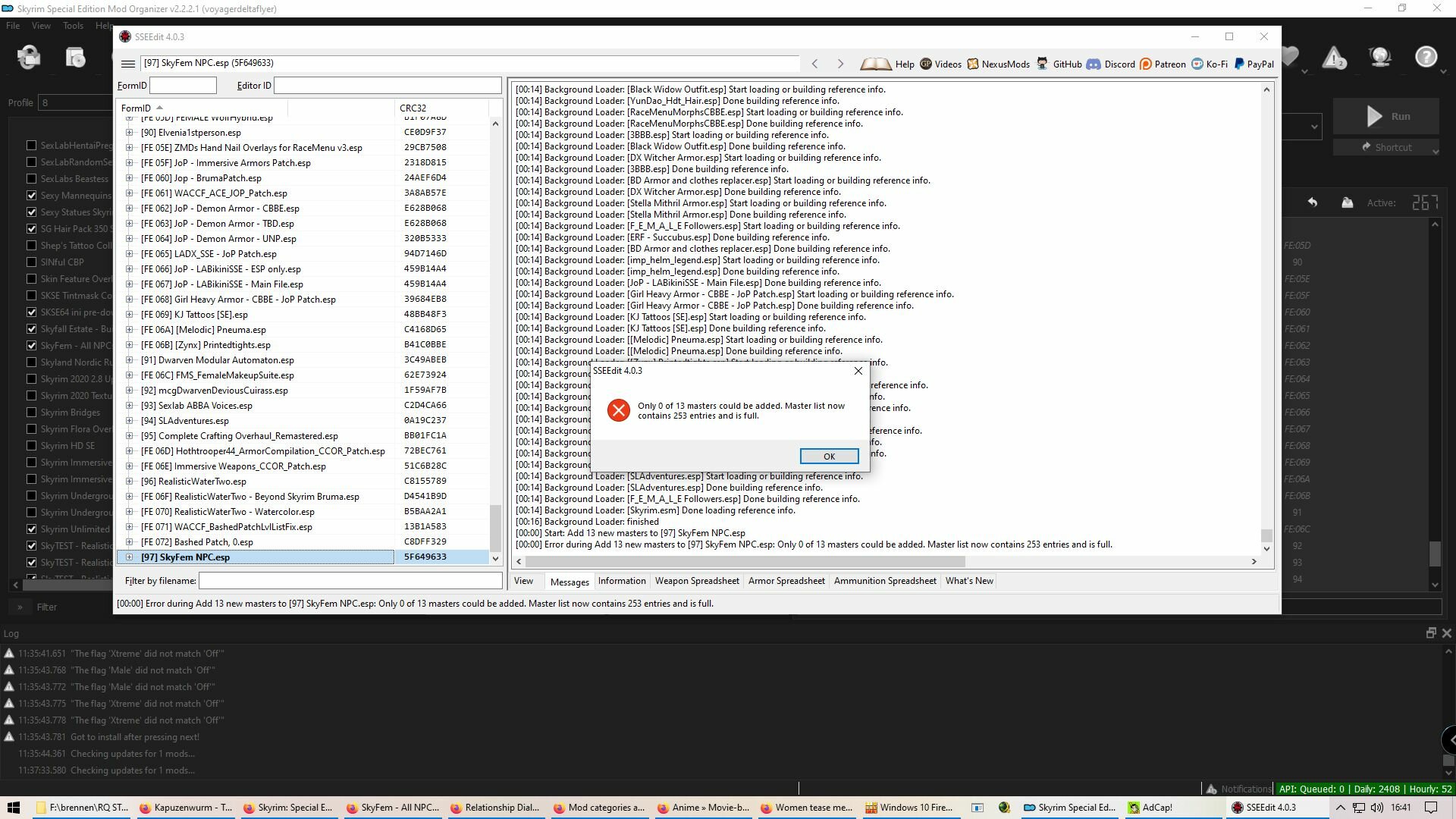1456x819 pixels.
Task: Click the Filter by filename field
Action: tap(350, 581)
